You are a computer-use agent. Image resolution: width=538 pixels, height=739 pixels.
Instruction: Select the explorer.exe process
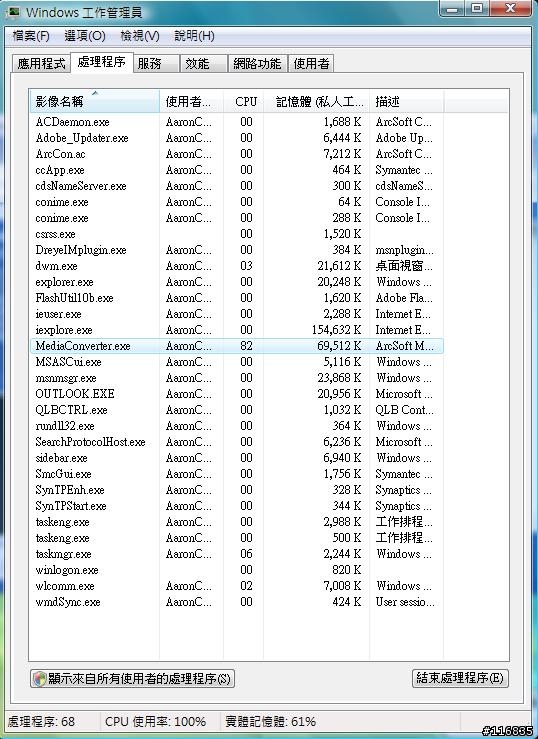[x=236, y=282]
